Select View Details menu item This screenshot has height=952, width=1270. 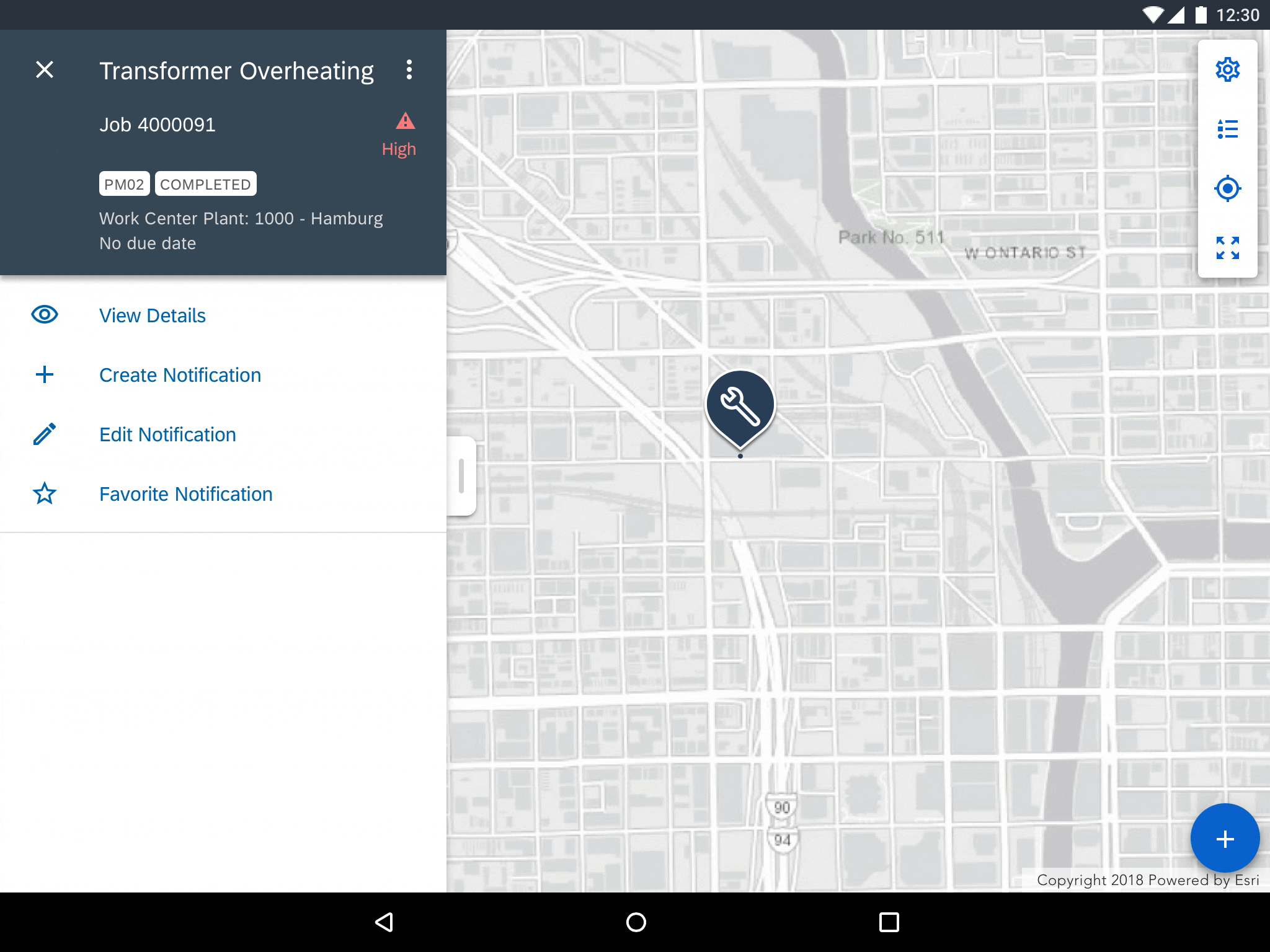pos(152,315)
